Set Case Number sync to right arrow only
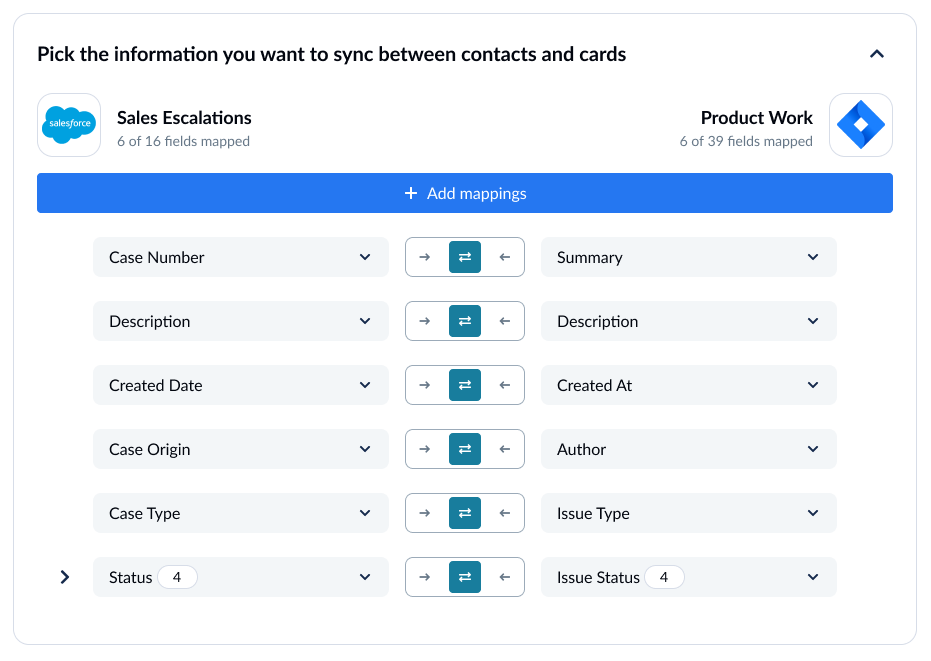This screenshot has width=931, height=661. click(425, 257)
